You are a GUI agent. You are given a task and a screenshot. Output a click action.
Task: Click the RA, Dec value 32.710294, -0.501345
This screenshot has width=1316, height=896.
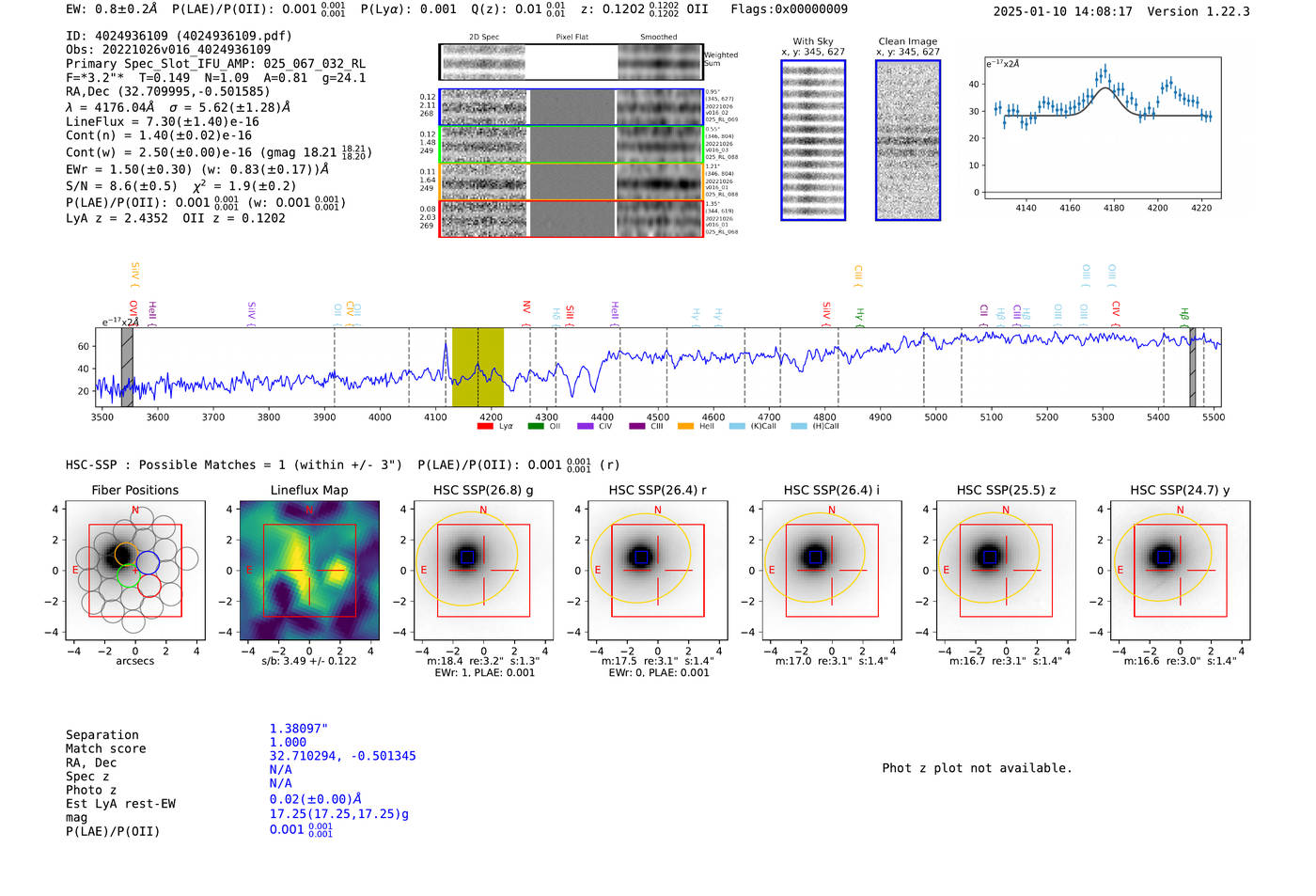click(x=342, y=756)
